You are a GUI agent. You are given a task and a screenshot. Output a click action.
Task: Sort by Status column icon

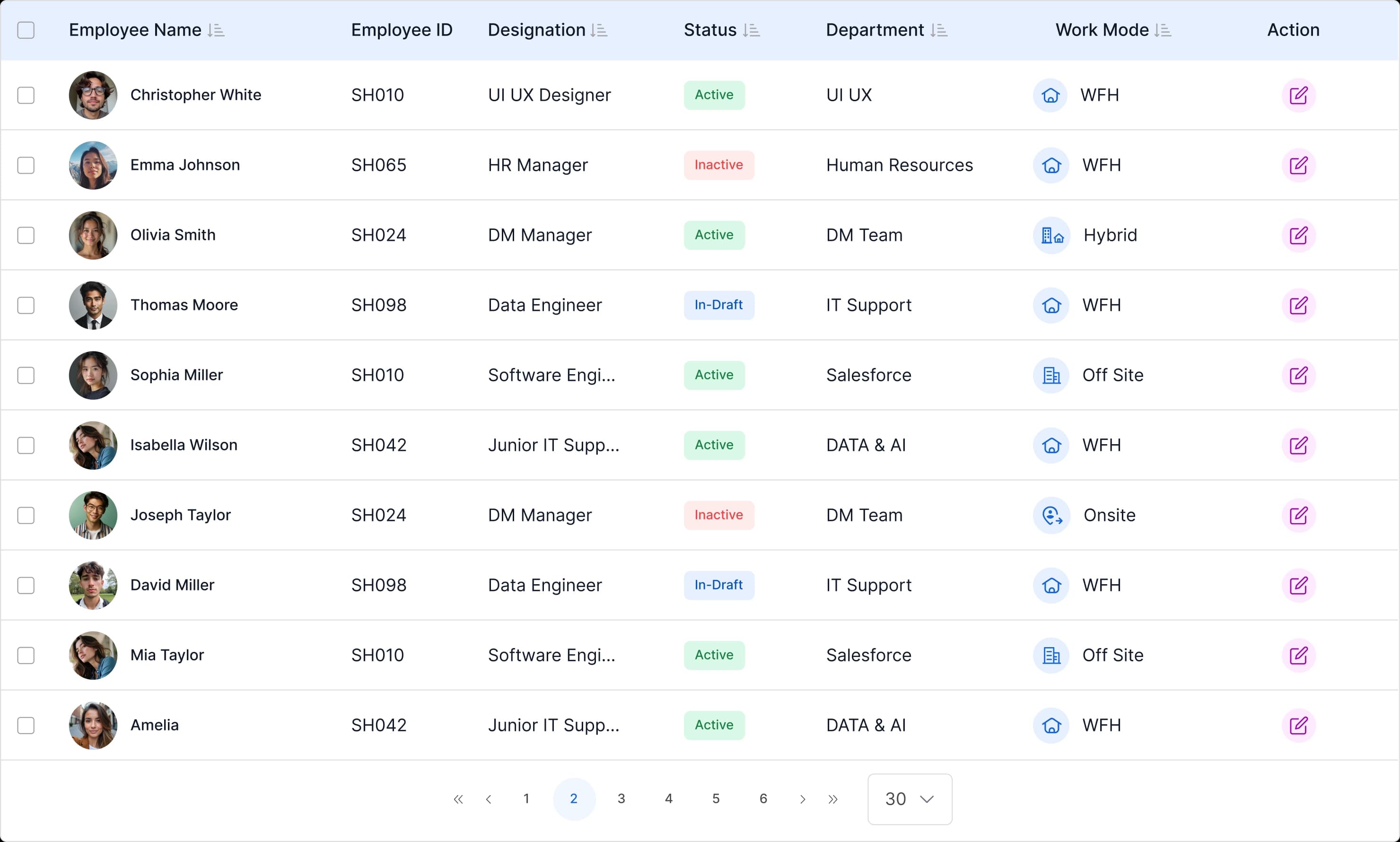pyautogui.click(x=751, y=30)
